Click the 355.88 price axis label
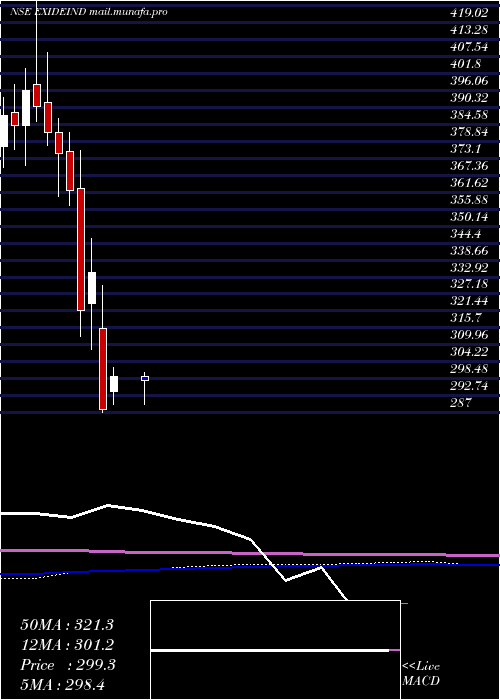 point(469,200)
